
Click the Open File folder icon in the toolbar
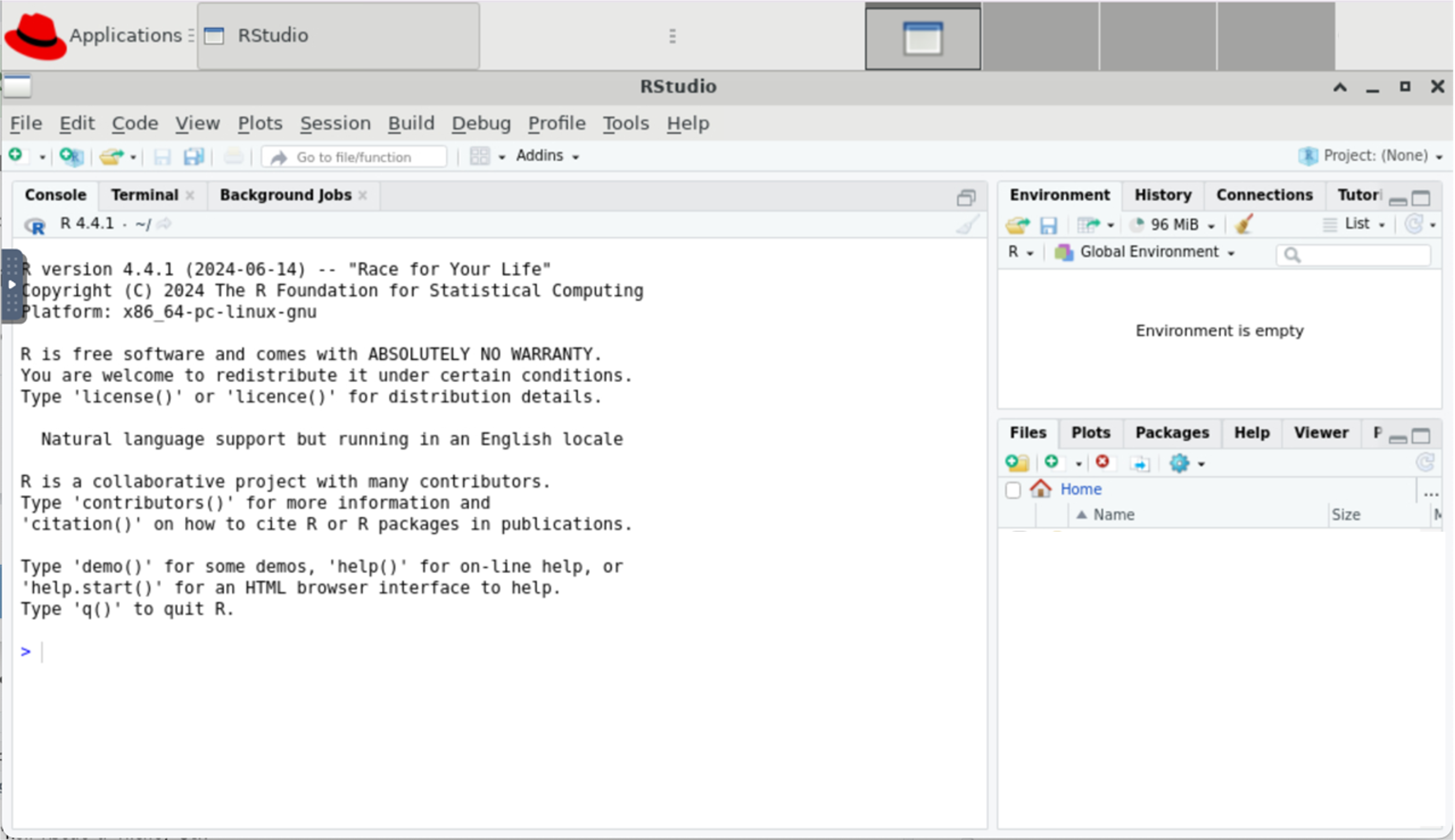click(111, 156)
